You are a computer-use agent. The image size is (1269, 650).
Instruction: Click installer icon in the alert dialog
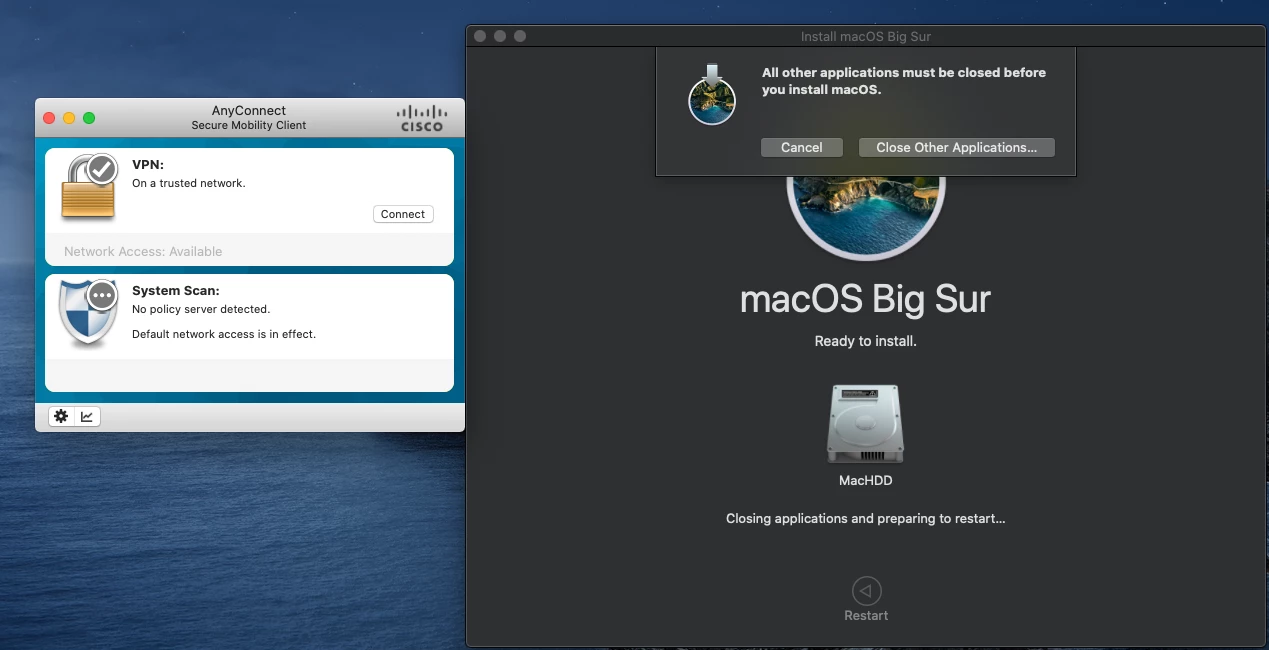click(712, 94)
